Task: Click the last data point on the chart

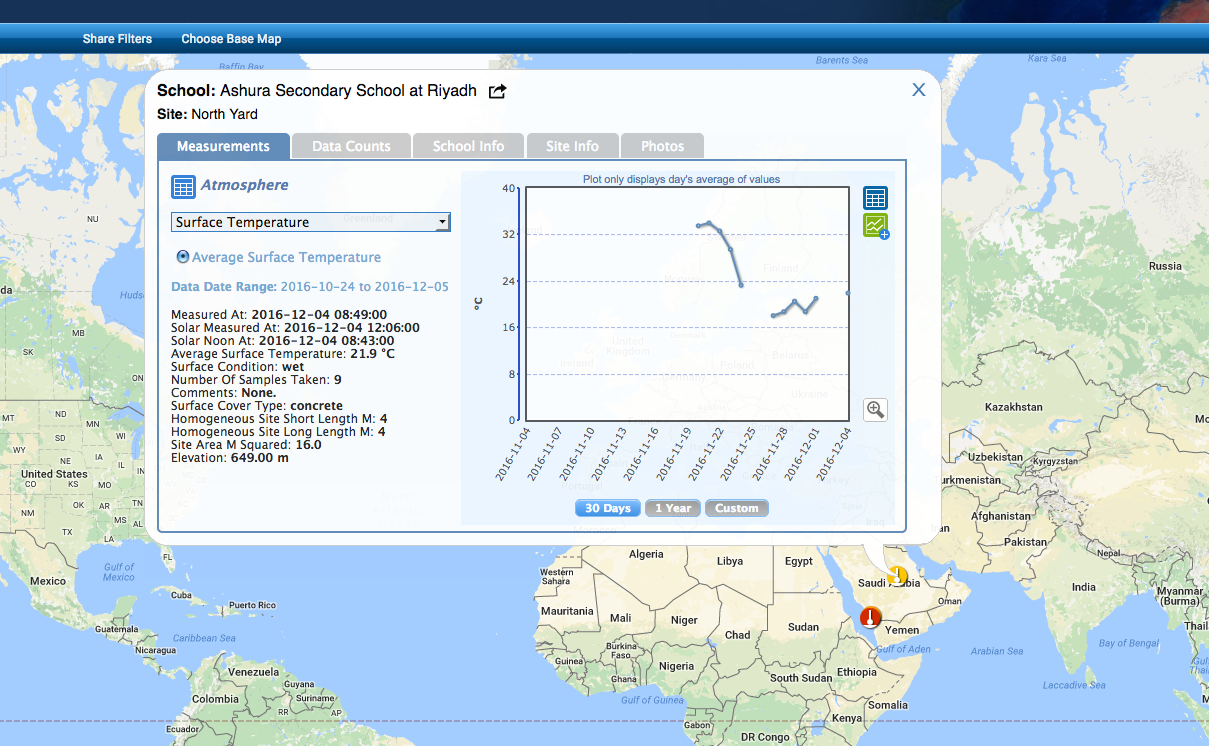Action: click(x=848, y=293)
